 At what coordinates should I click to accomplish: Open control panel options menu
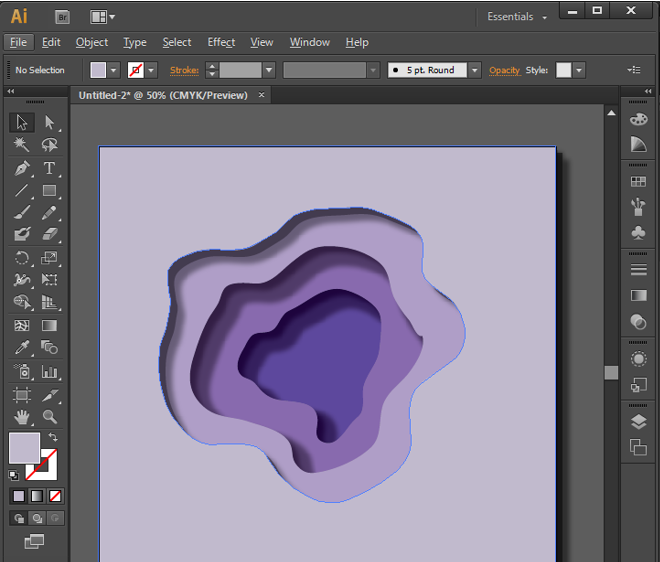point(633,70)
